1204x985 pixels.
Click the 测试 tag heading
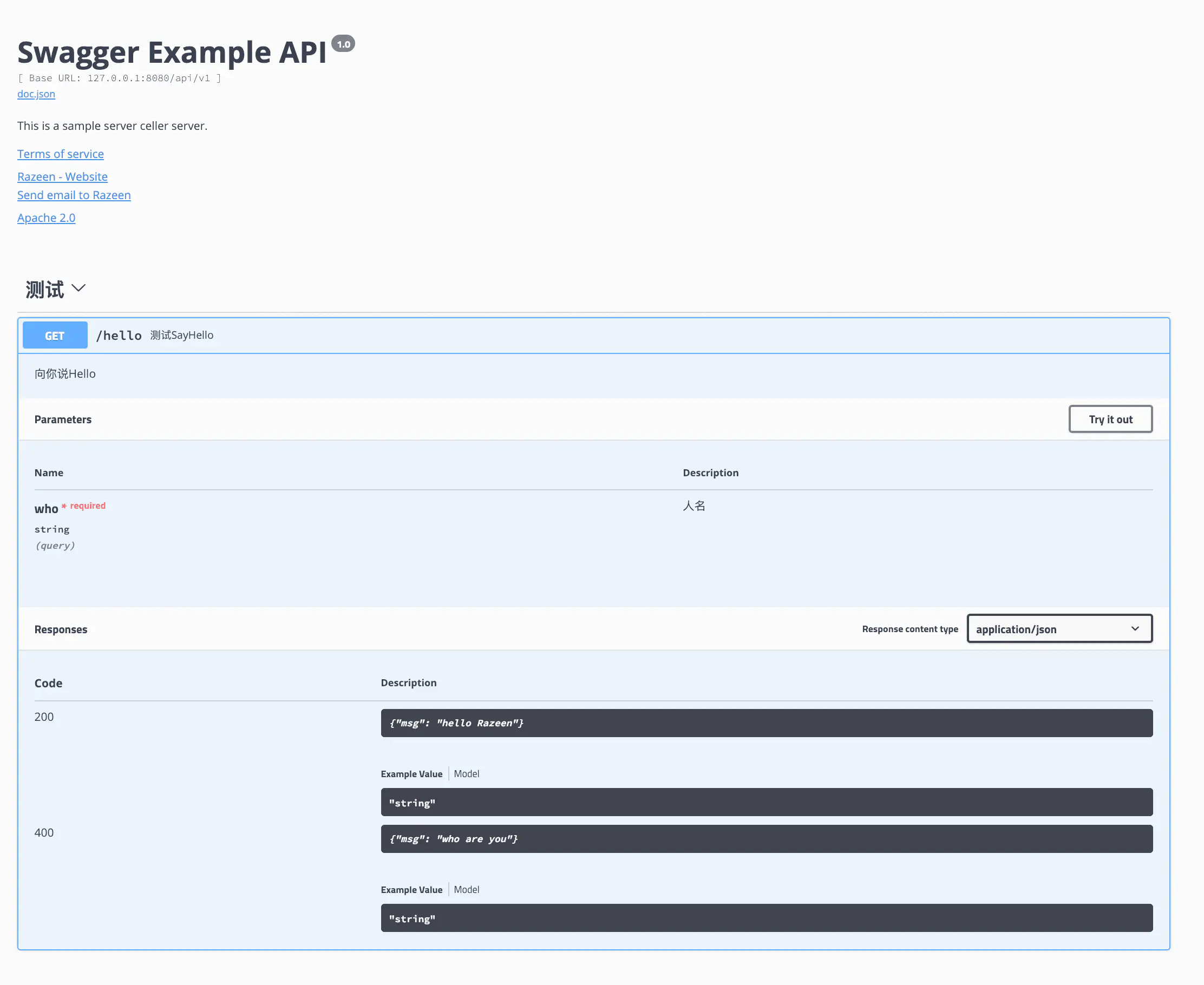[44, 290]
